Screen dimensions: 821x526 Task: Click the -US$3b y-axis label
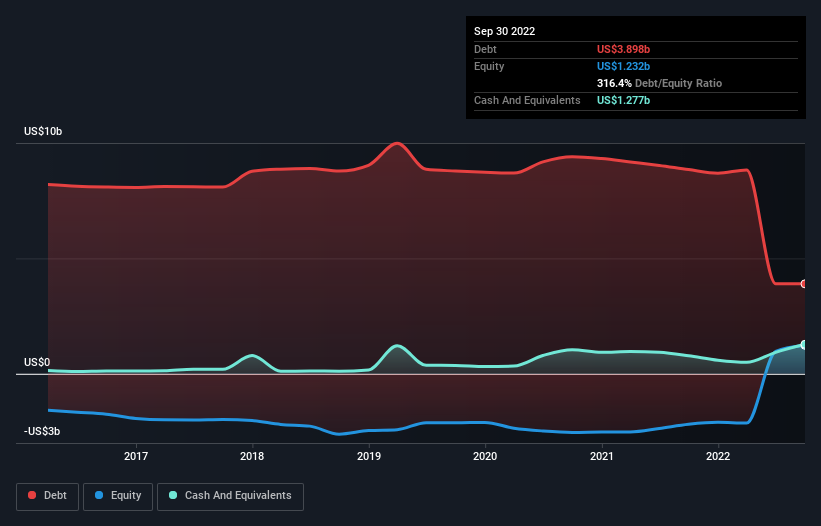pyautogui.click(x=42, y=431)
